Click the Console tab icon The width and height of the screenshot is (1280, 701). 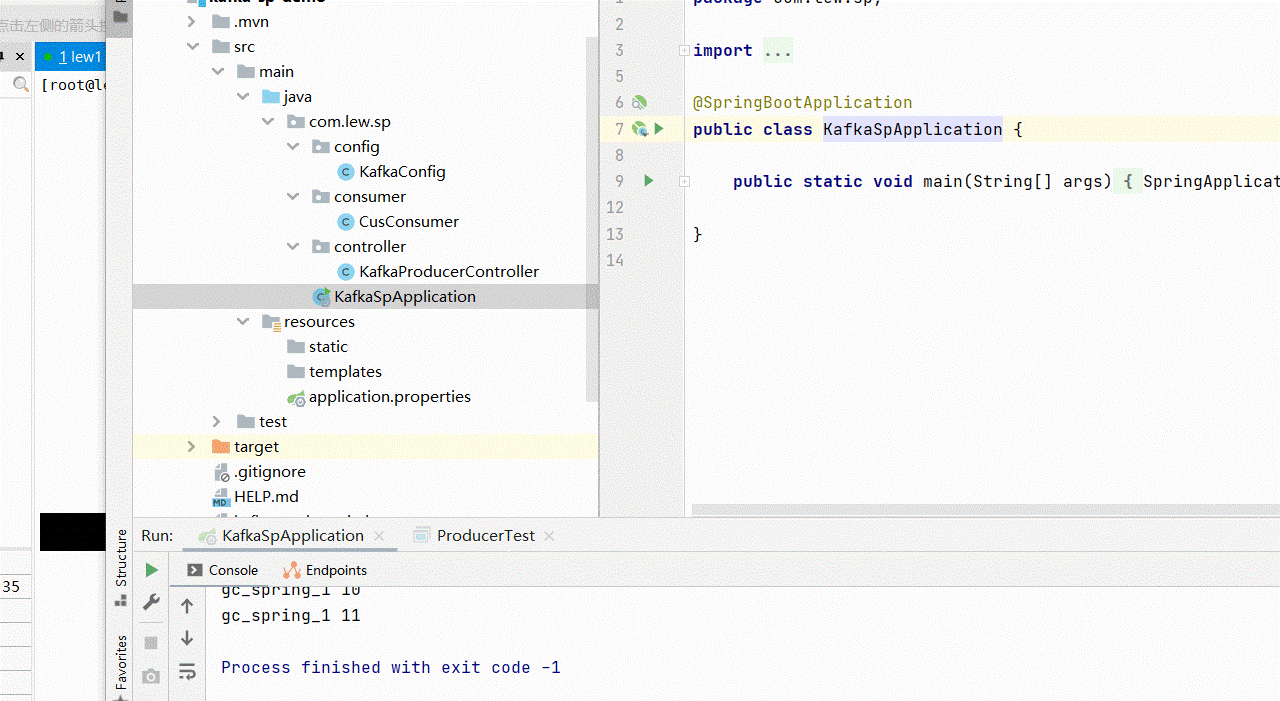[x=195, y=570]
